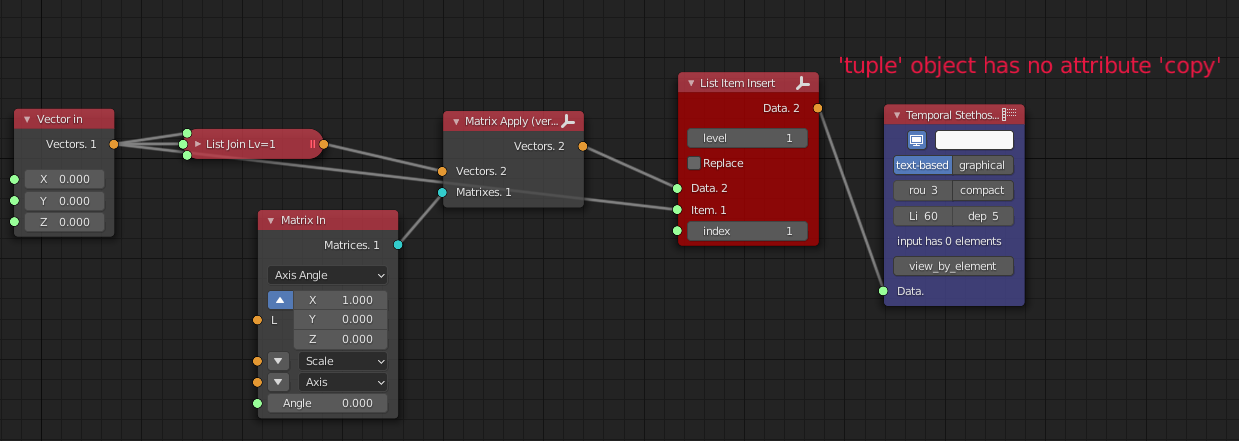
Task: Switch Stethoscope to graphical mode
Action: pos(983,165)
